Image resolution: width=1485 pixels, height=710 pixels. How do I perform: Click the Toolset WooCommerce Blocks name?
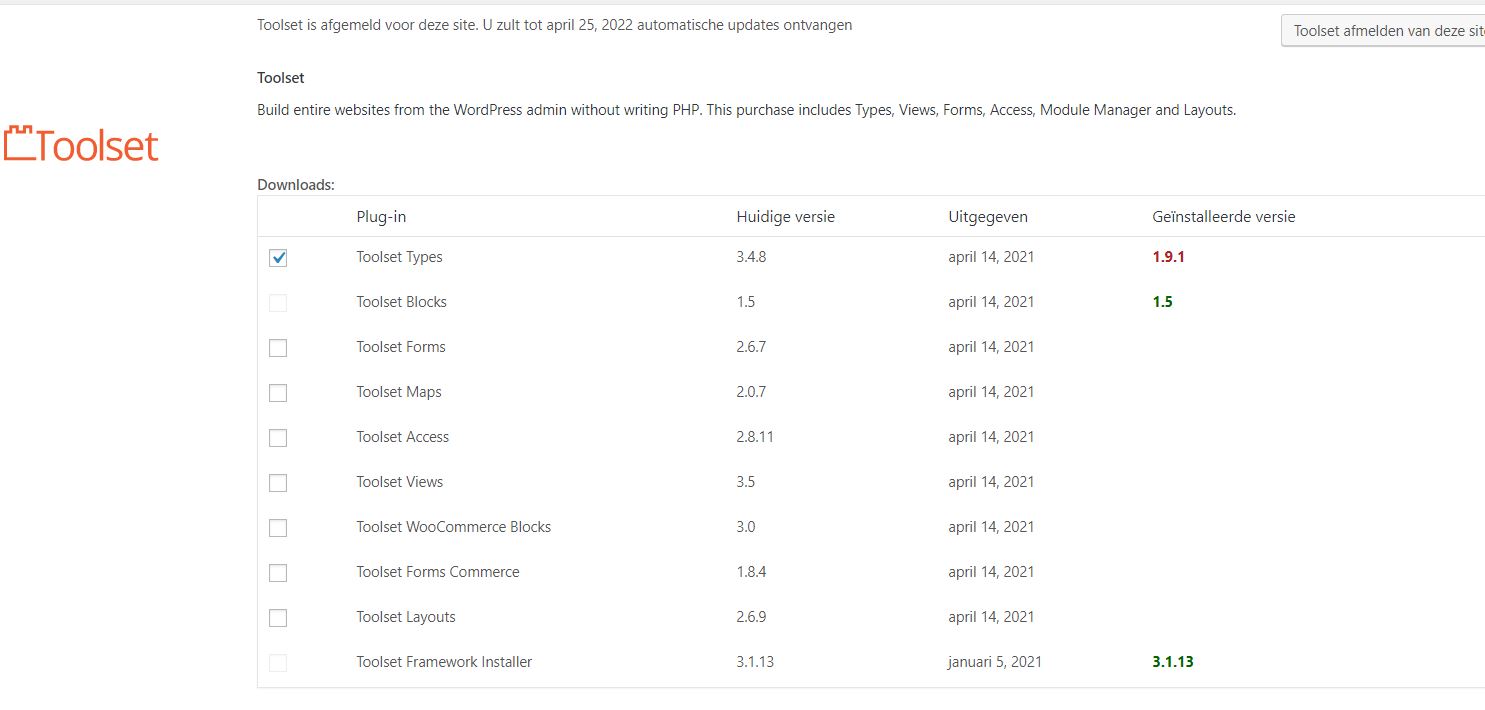point(454,527)
